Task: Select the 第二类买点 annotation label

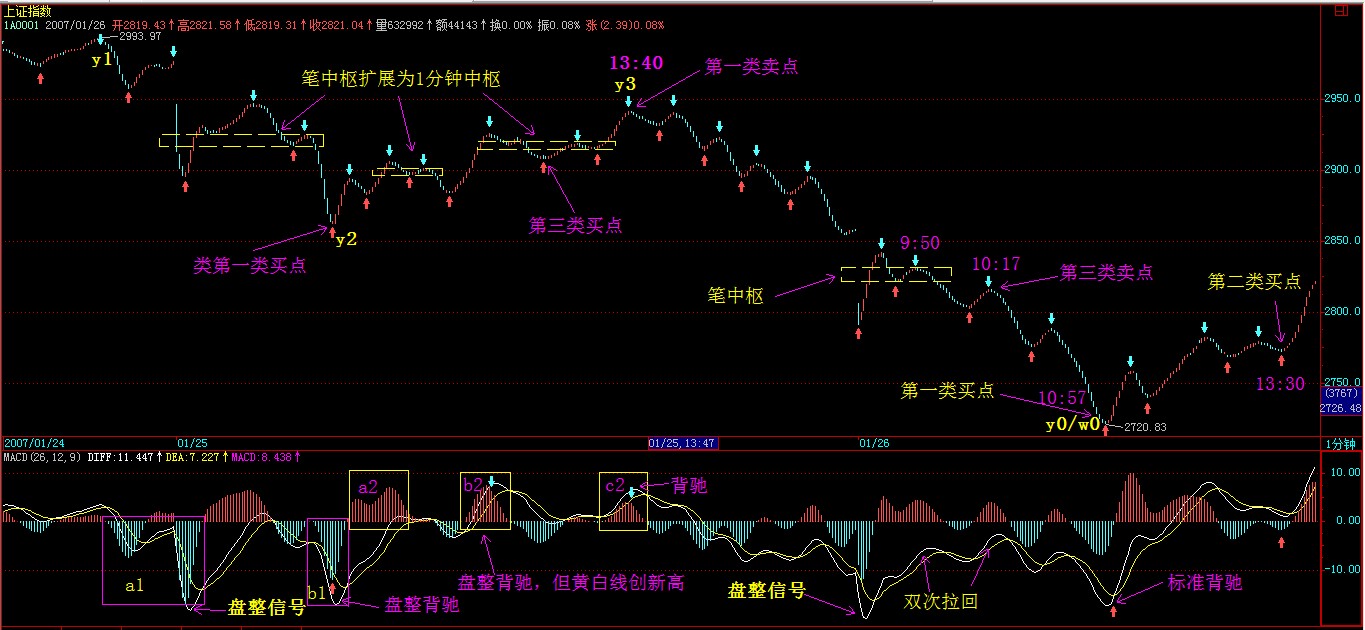Action: tap(1254, 282)
